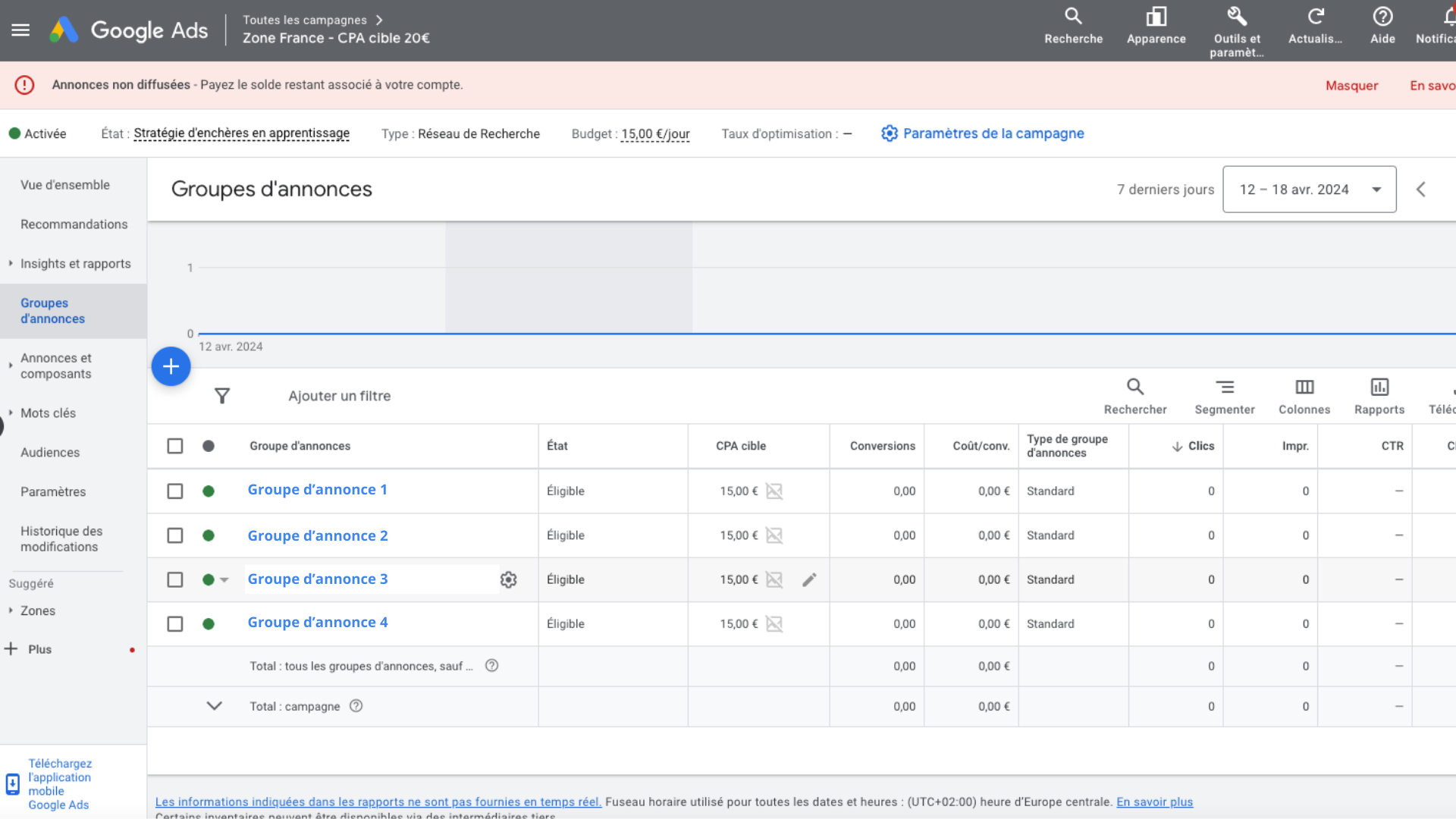Open Historique des modifications
1456x819 pixels.
pyautogui.click(x=61, y=539)
